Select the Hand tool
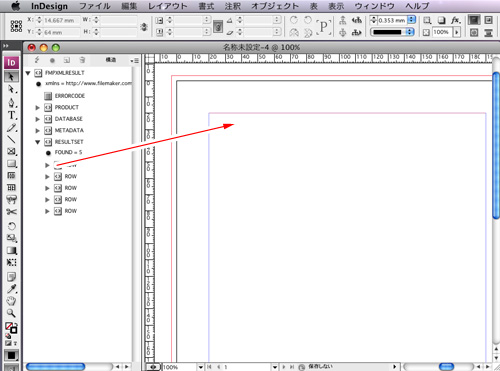The width and height of the screenshot is (500, 371). coord(11,301)
